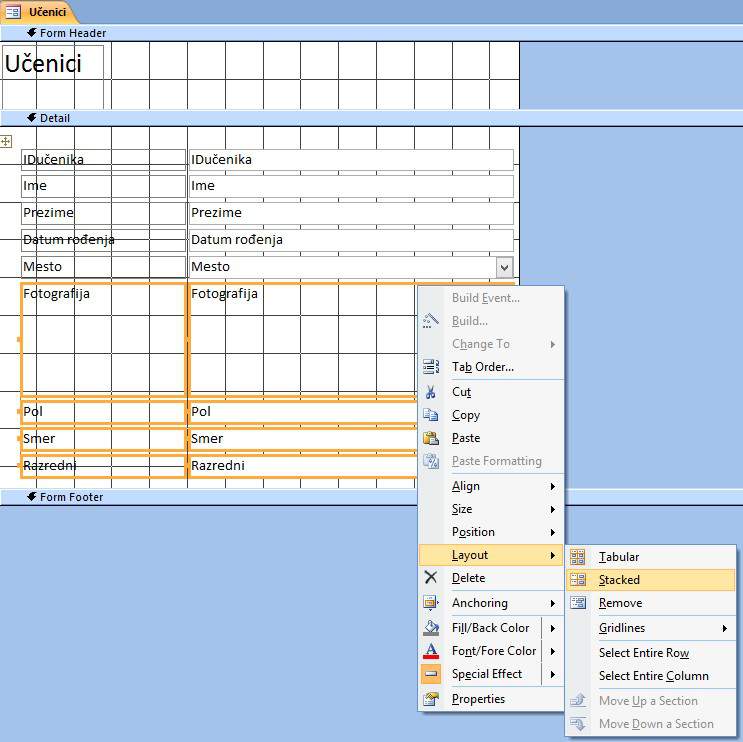Click the Anchoring icon
This screenshot has width=743, height=742.
pos(430,602)
